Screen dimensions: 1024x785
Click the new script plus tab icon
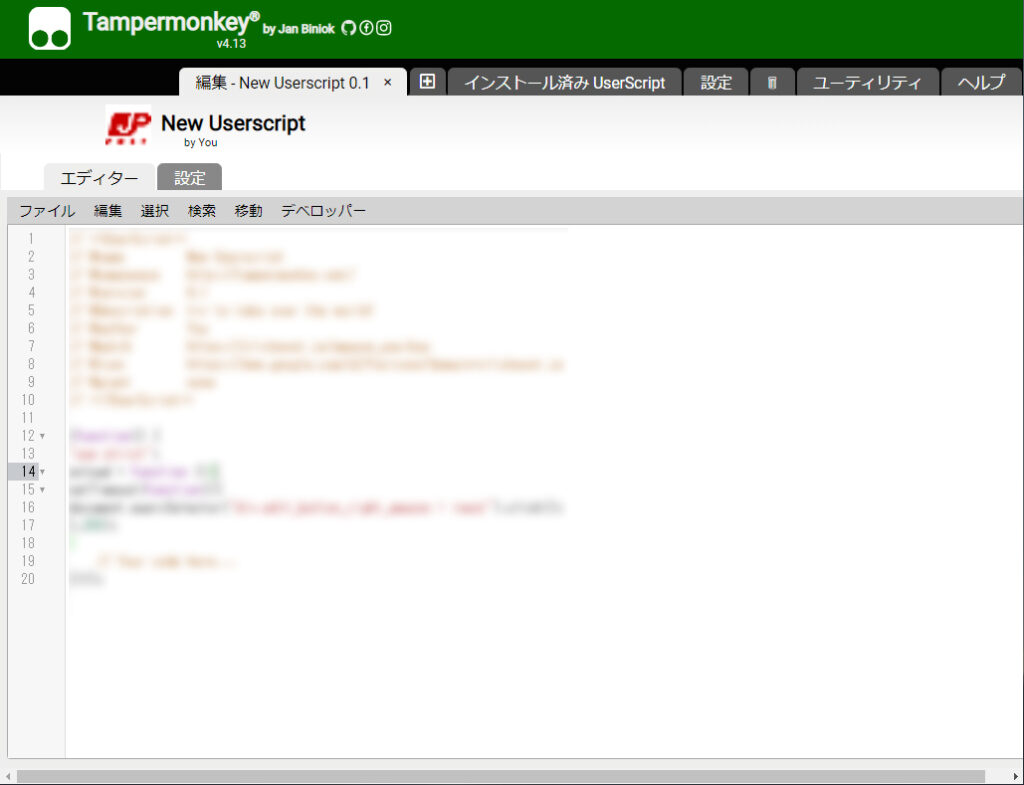(427, 82)
